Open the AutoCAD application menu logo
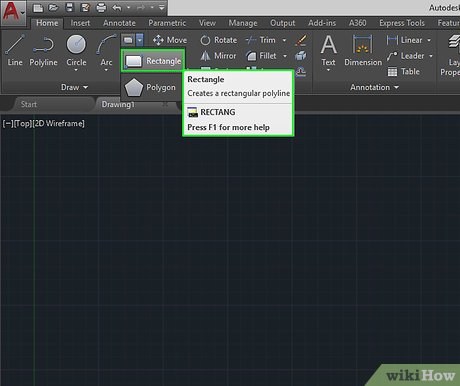 [x=13, y=12]
